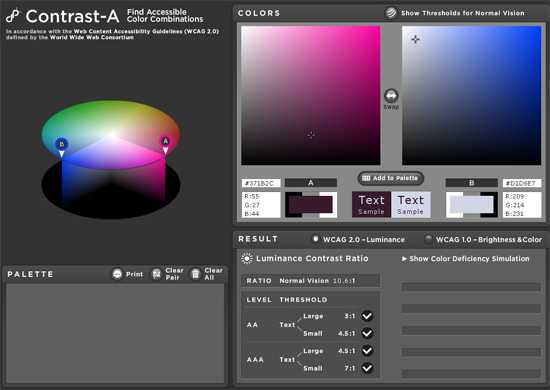Screen dimensions: 550x390
Task: Toggle Show Thresholds for Normal Vision
Action: [391, 13]
